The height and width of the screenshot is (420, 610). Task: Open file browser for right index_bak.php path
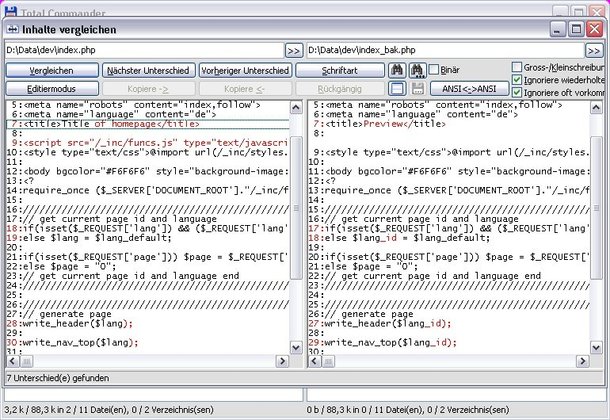(596, 49)
